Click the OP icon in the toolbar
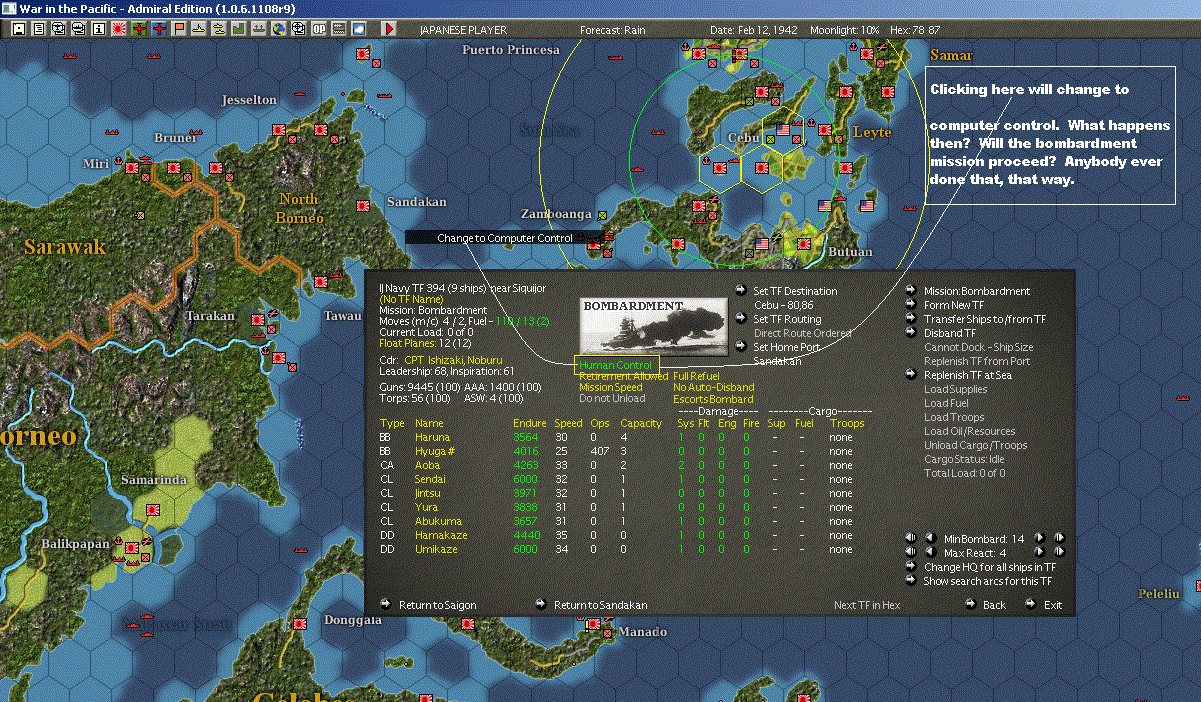 319,29
